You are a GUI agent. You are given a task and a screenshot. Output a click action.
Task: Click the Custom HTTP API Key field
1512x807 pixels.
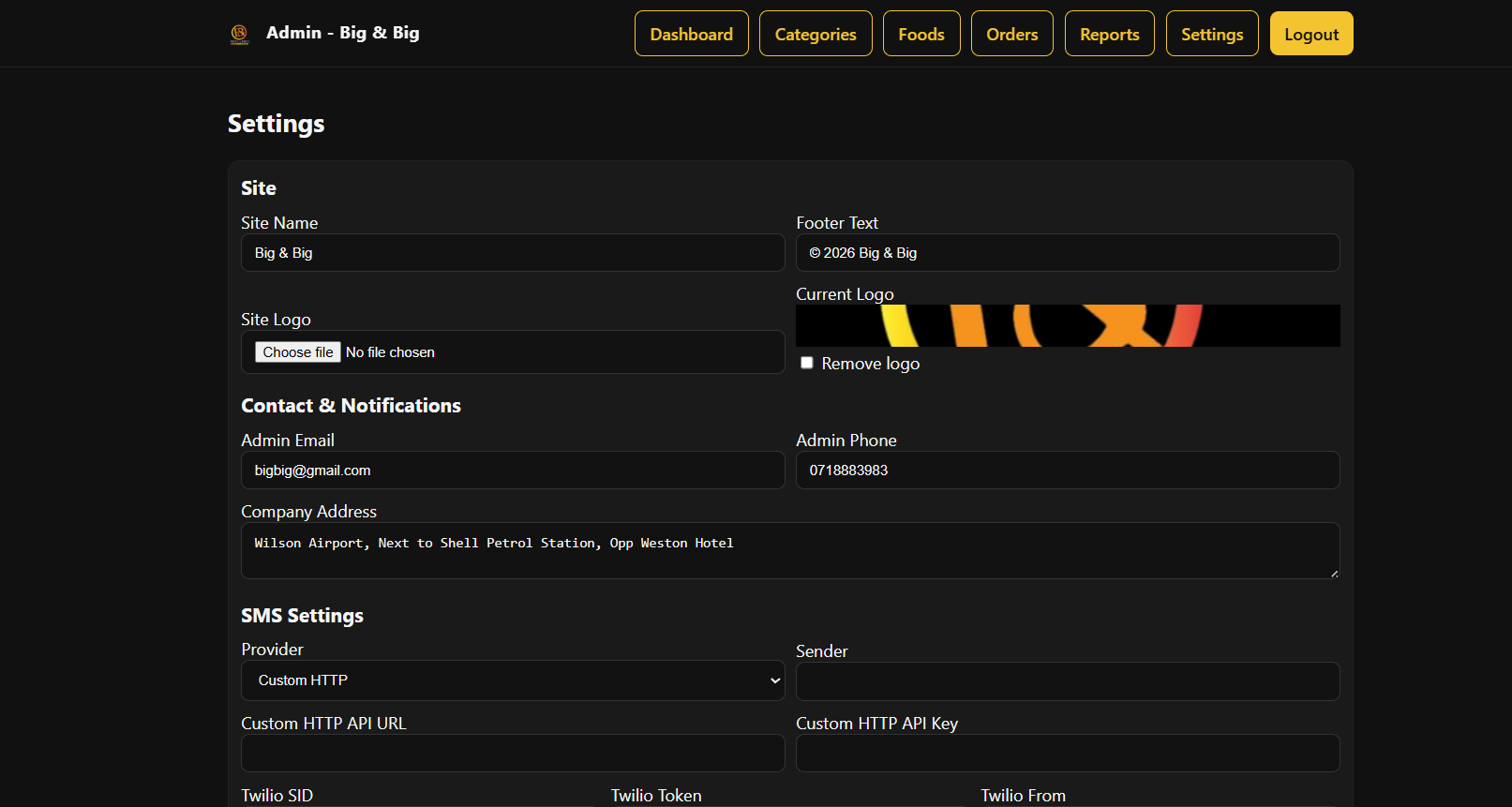click(1068, 754)
